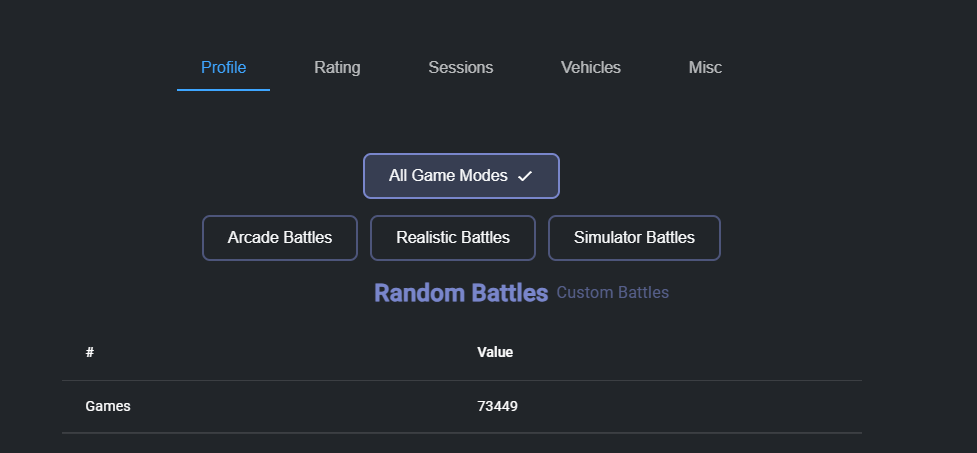Select the Random Battles heading
The width and height of the screenshot is (977, 453).
pyautogui.click(x=461, y=293)
